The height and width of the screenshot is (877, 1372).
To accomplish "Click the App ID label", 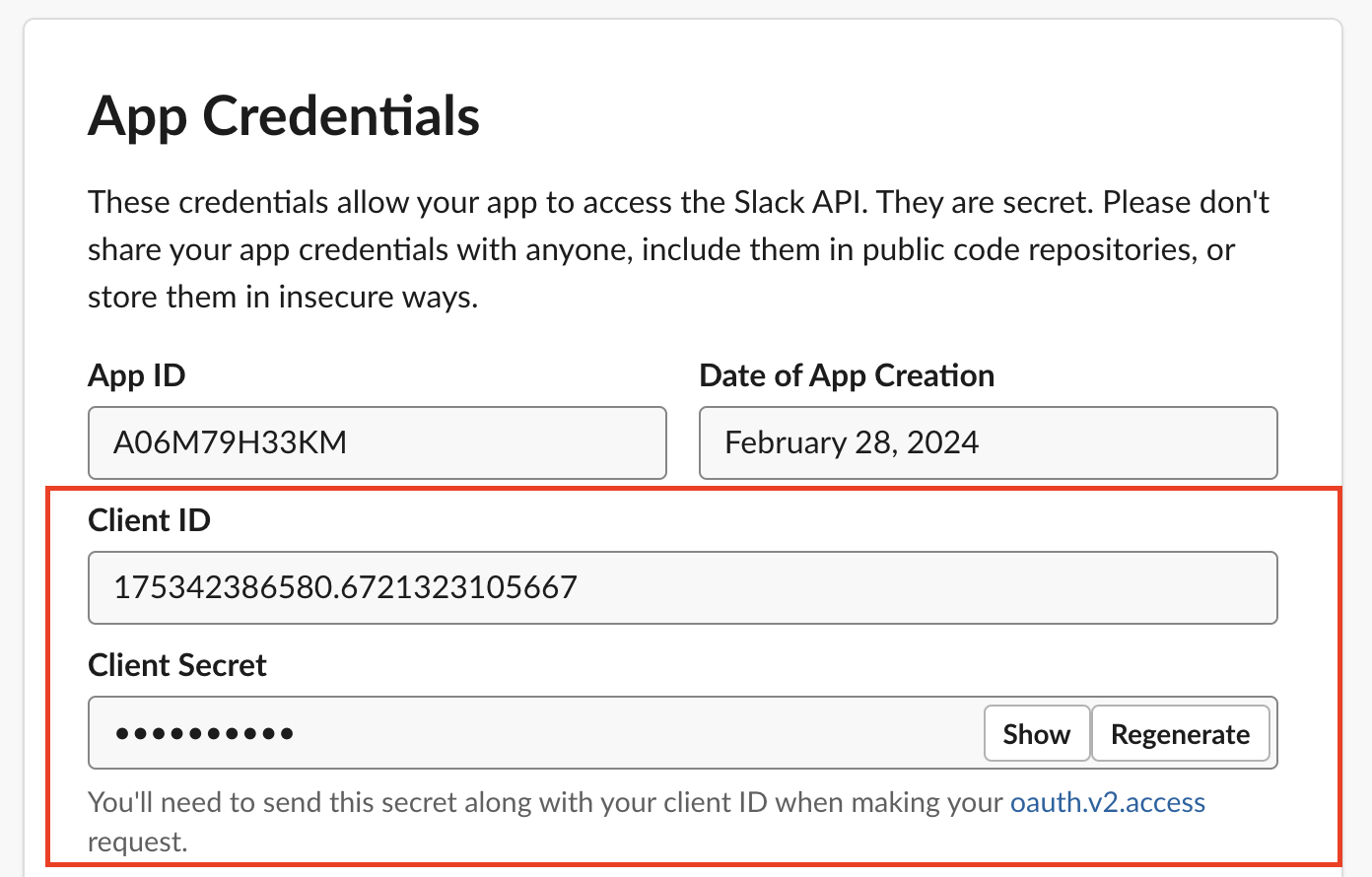I will coord(136,375).
